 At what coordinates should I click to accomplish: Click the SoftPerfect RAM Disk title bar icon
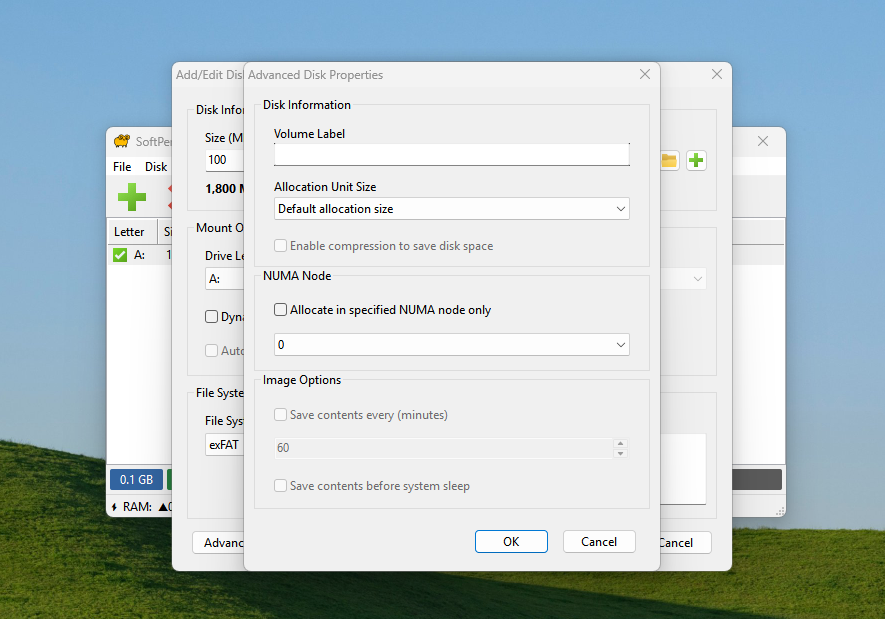coord(122,141)
